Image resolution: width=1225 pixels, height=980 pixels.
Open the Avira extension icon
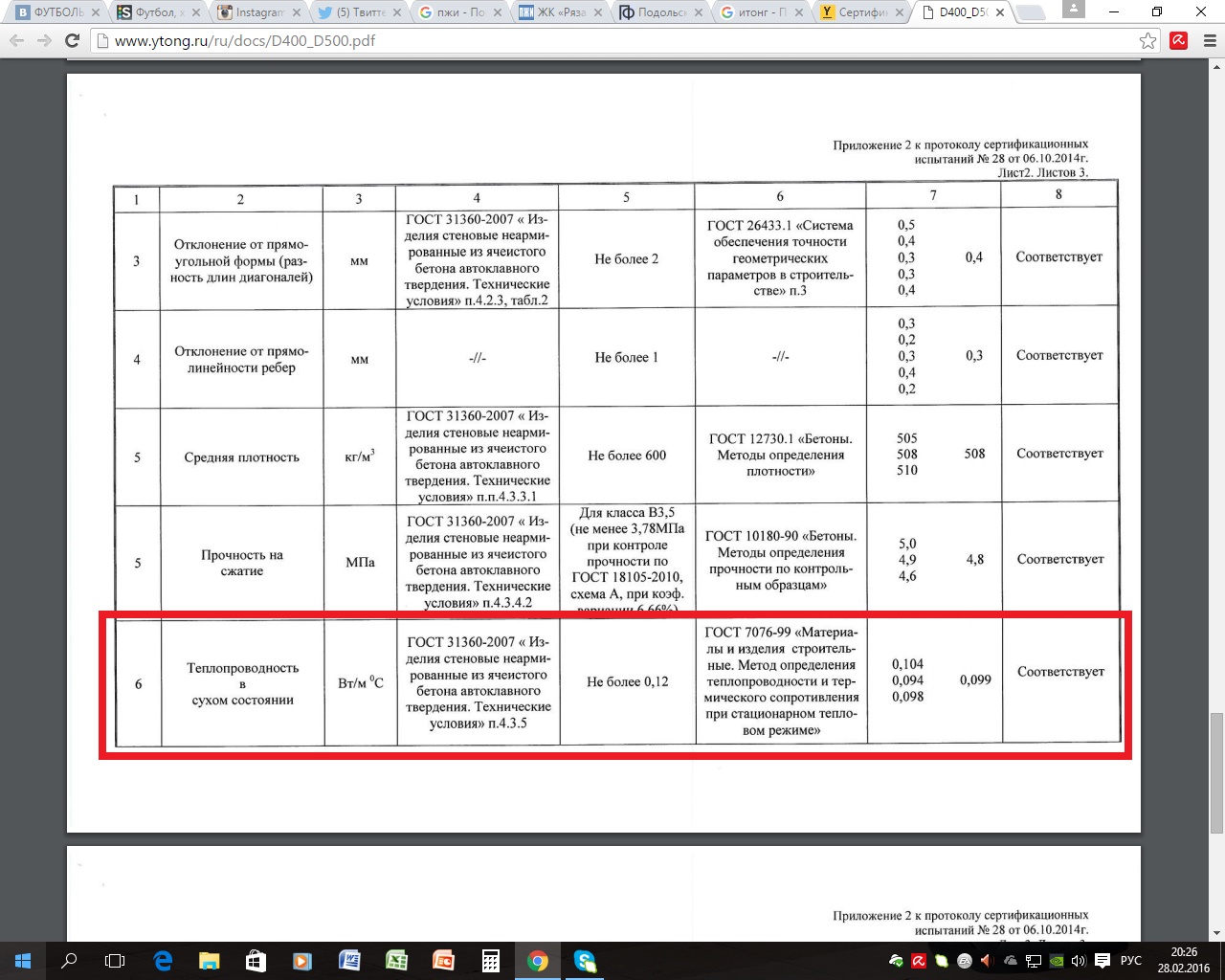1178,41
